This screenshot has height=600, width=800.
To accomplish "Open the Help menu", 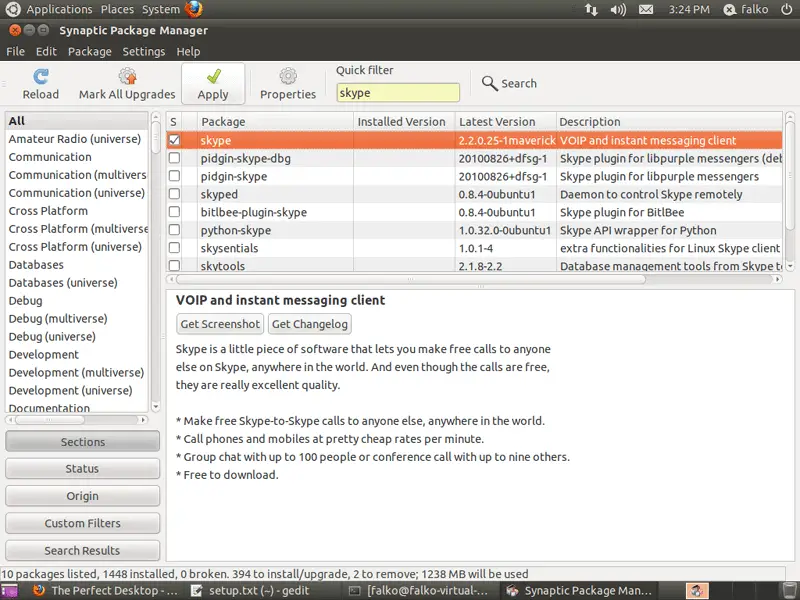I will pos(188,52).
